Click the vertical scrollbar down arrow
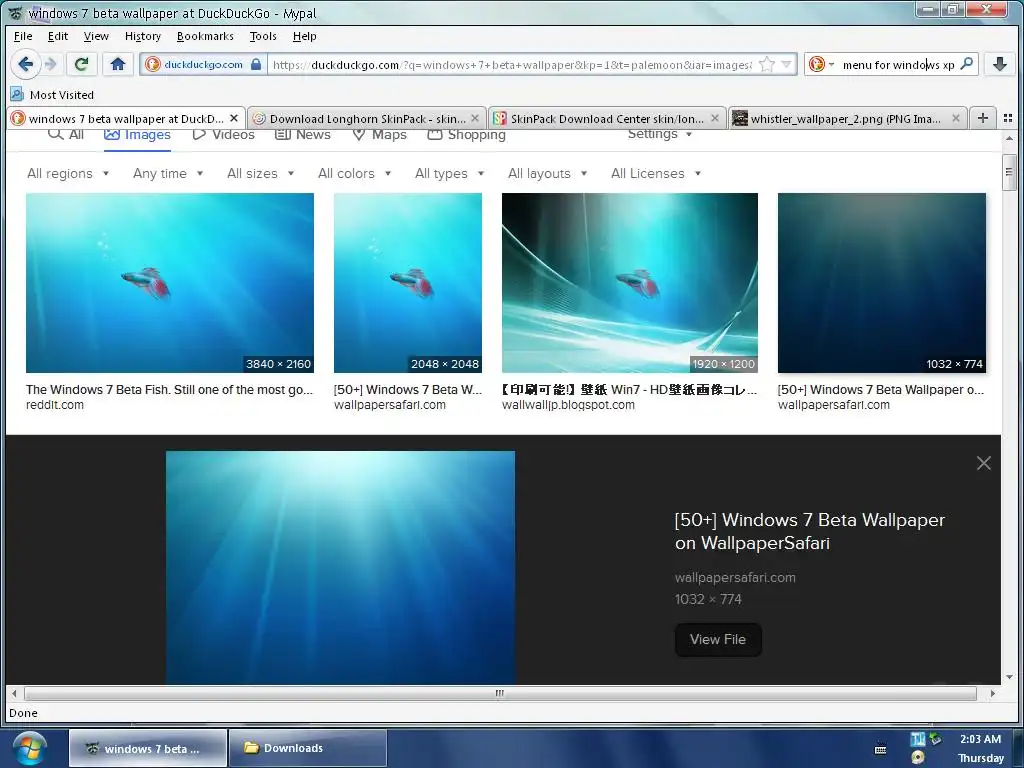 point(1009,677)
